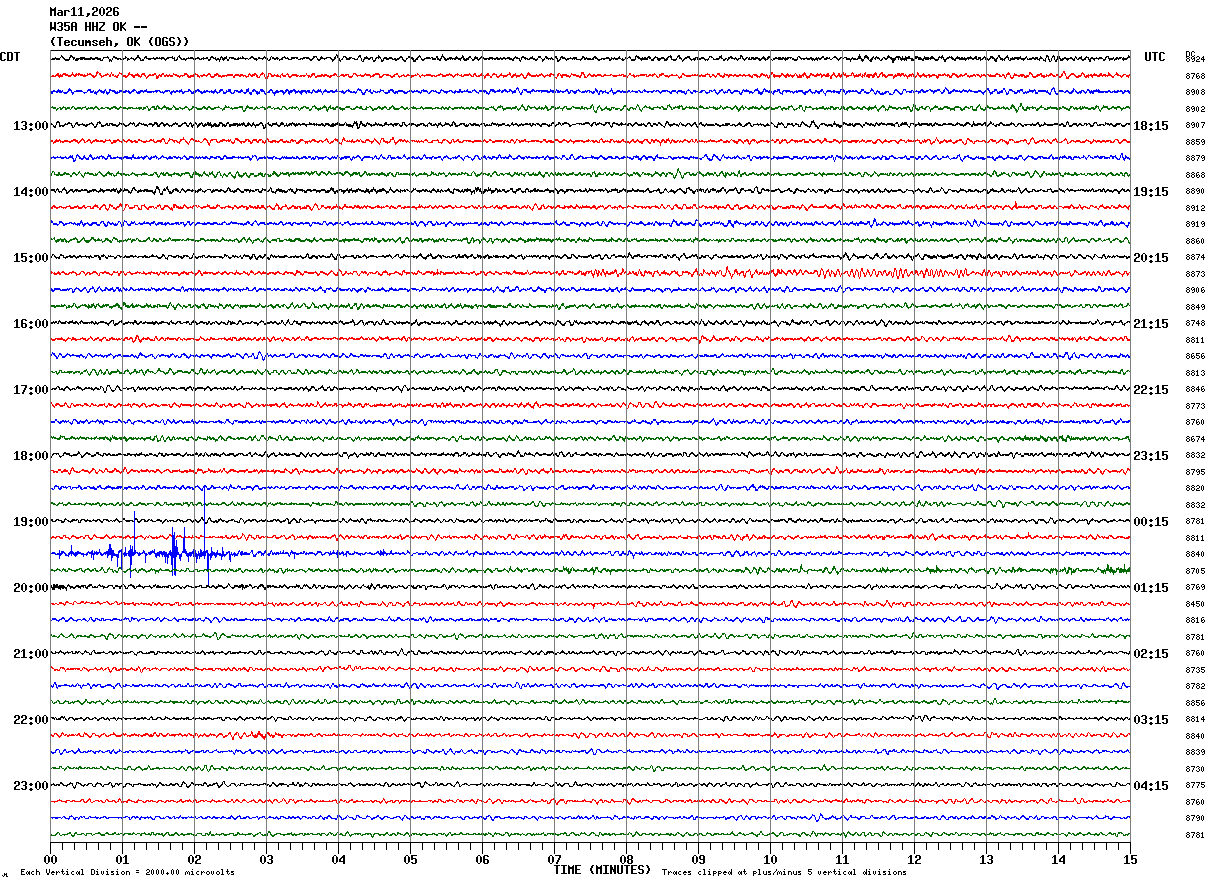The height and width of the screenshot is (886, 1210).
Task: Select the 15:00 CDT time marker
Action: pyautogui.click(x=30, y=258)
